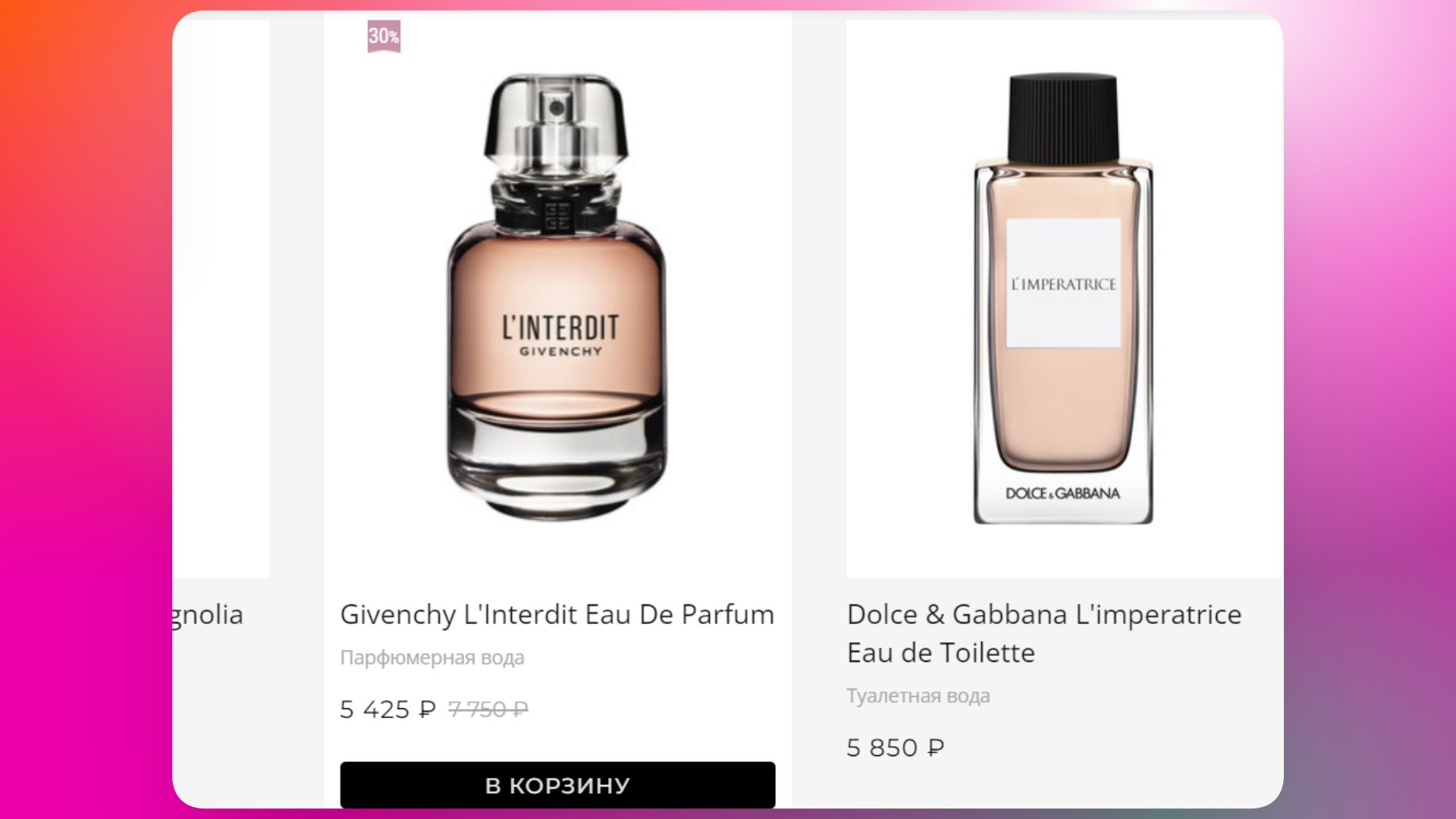The image size is (1456, 819).
Task: Open the Givenchy L'Interdit Eau De Parfum title
Action: (557, 614)
